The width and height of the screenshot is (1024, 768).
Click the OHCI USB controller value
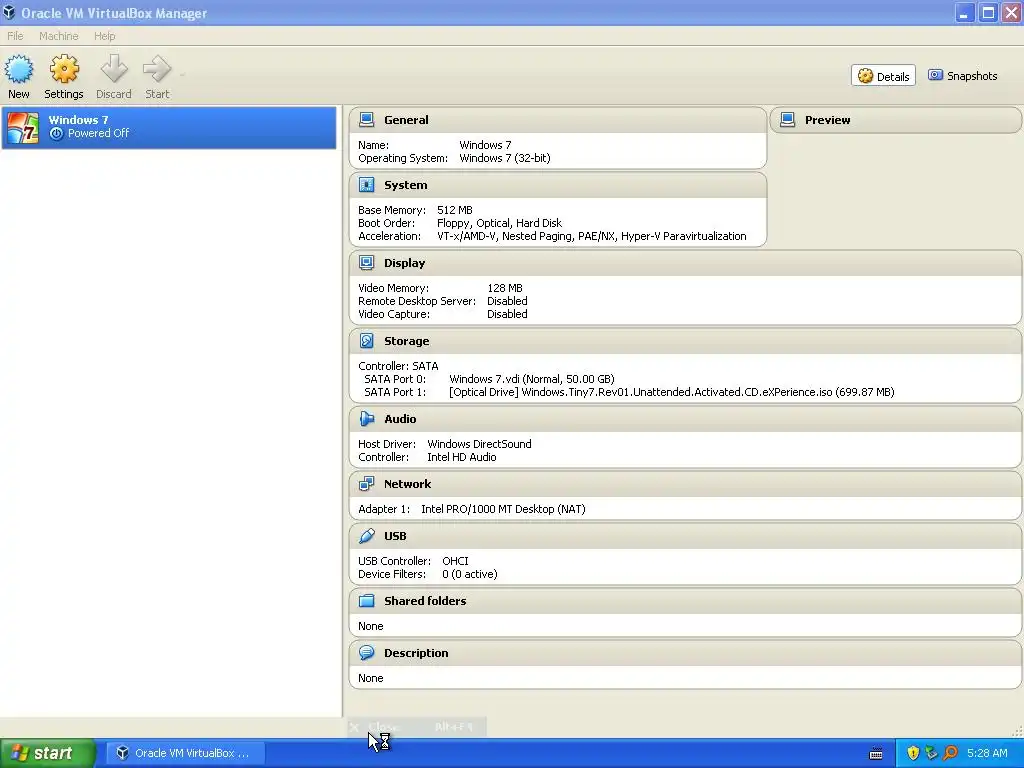click(455, 561)
